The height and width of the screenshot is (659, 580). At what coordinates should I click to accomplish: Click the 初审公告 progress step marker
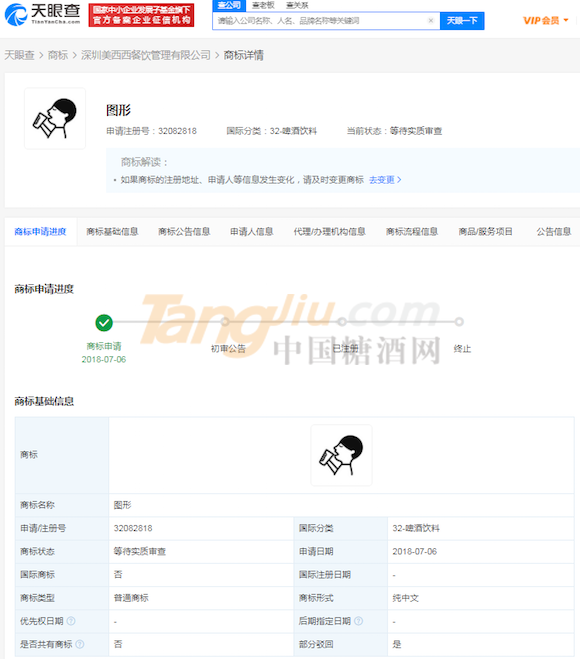point(225,322)
